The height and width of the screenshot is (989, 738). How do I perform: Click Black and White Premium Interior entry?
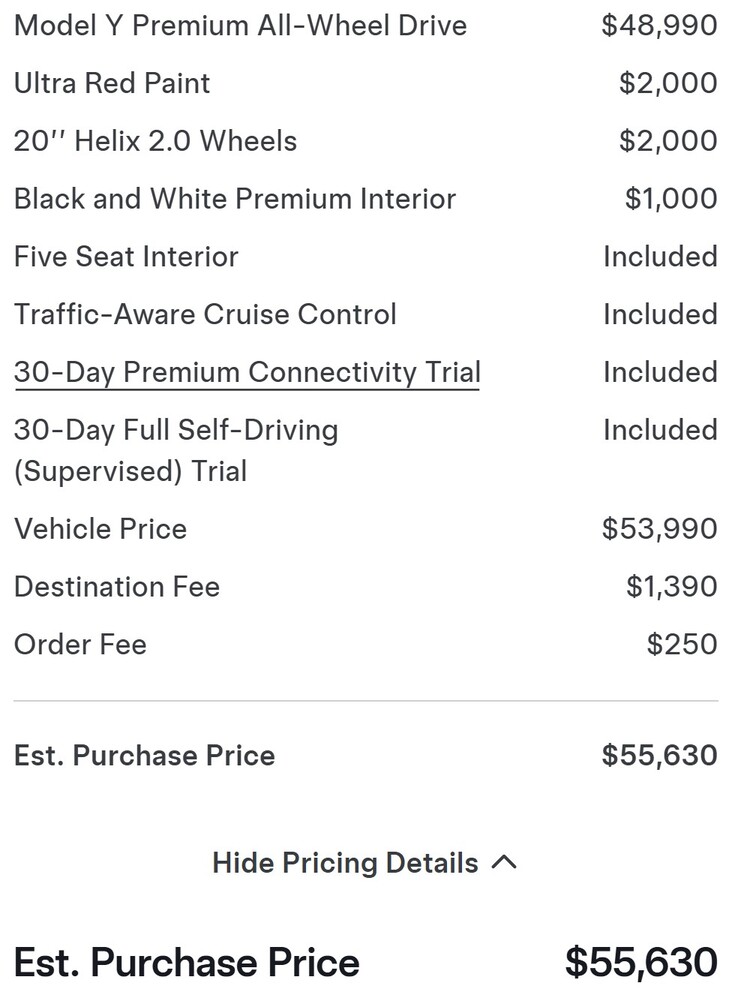click(x=235, y=199)
